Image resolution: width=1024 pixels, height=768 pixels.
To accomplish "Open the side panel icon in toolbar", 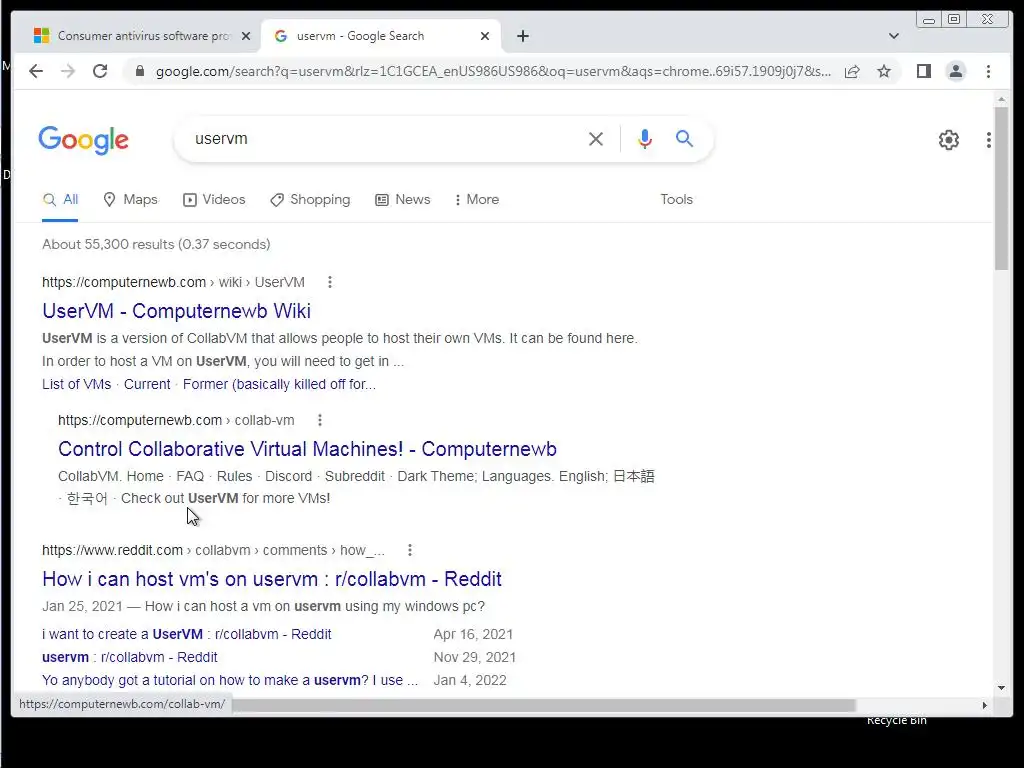I will click(923, 71).
